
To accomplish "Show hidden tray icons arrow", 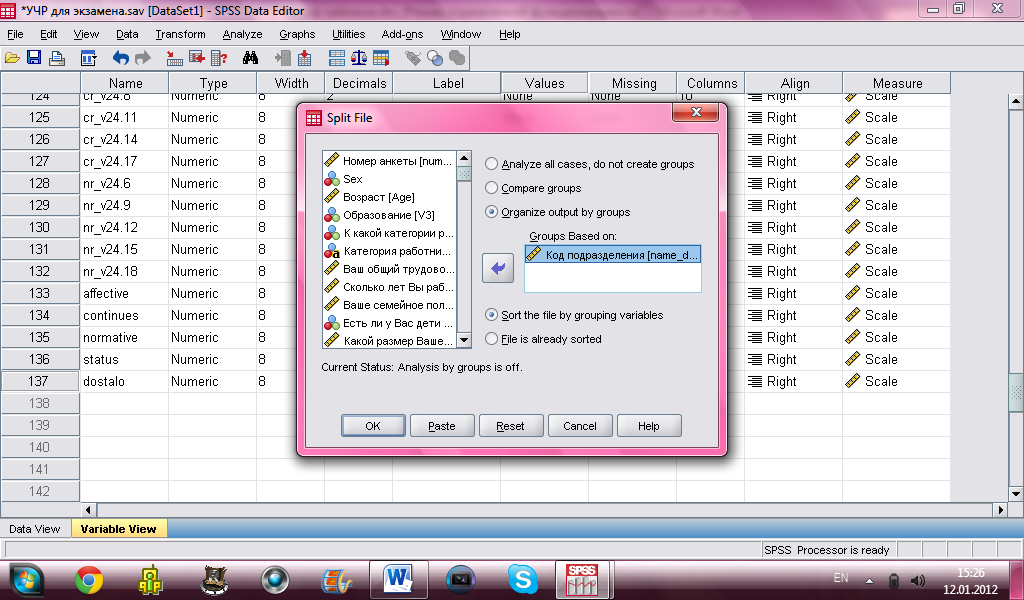I will pos(869,580).
